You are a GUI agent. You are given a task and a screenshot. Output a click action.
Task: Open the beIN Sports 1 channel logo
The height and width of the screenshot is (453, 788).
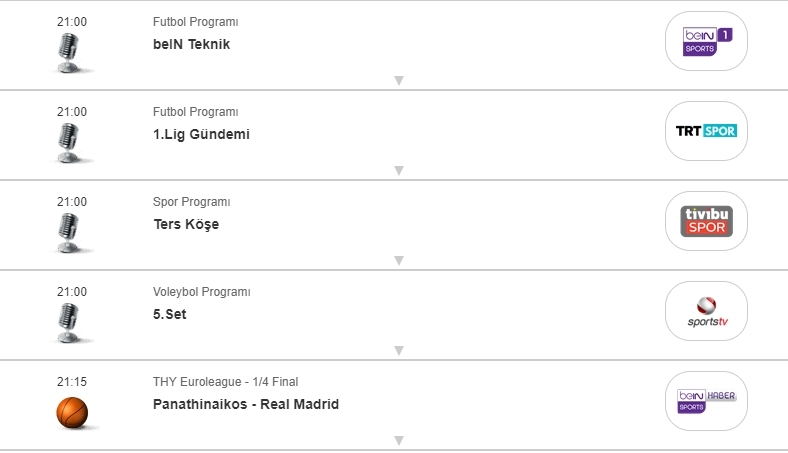click(x=707, y=41)
